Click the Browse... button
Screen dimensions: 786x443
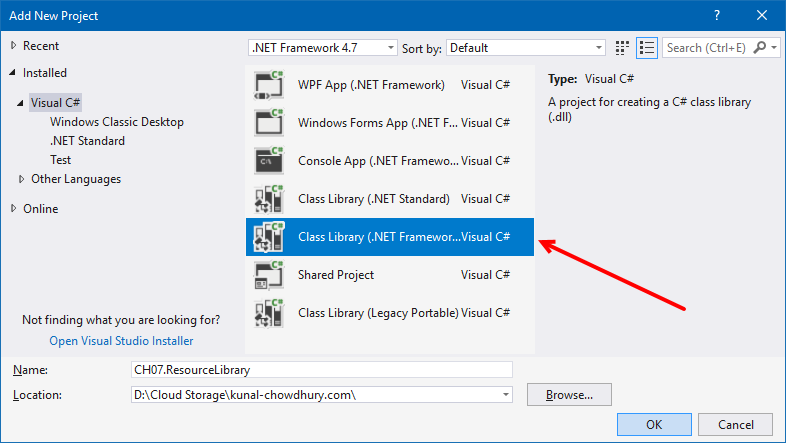pyautogui.click(x=569, y=395)
